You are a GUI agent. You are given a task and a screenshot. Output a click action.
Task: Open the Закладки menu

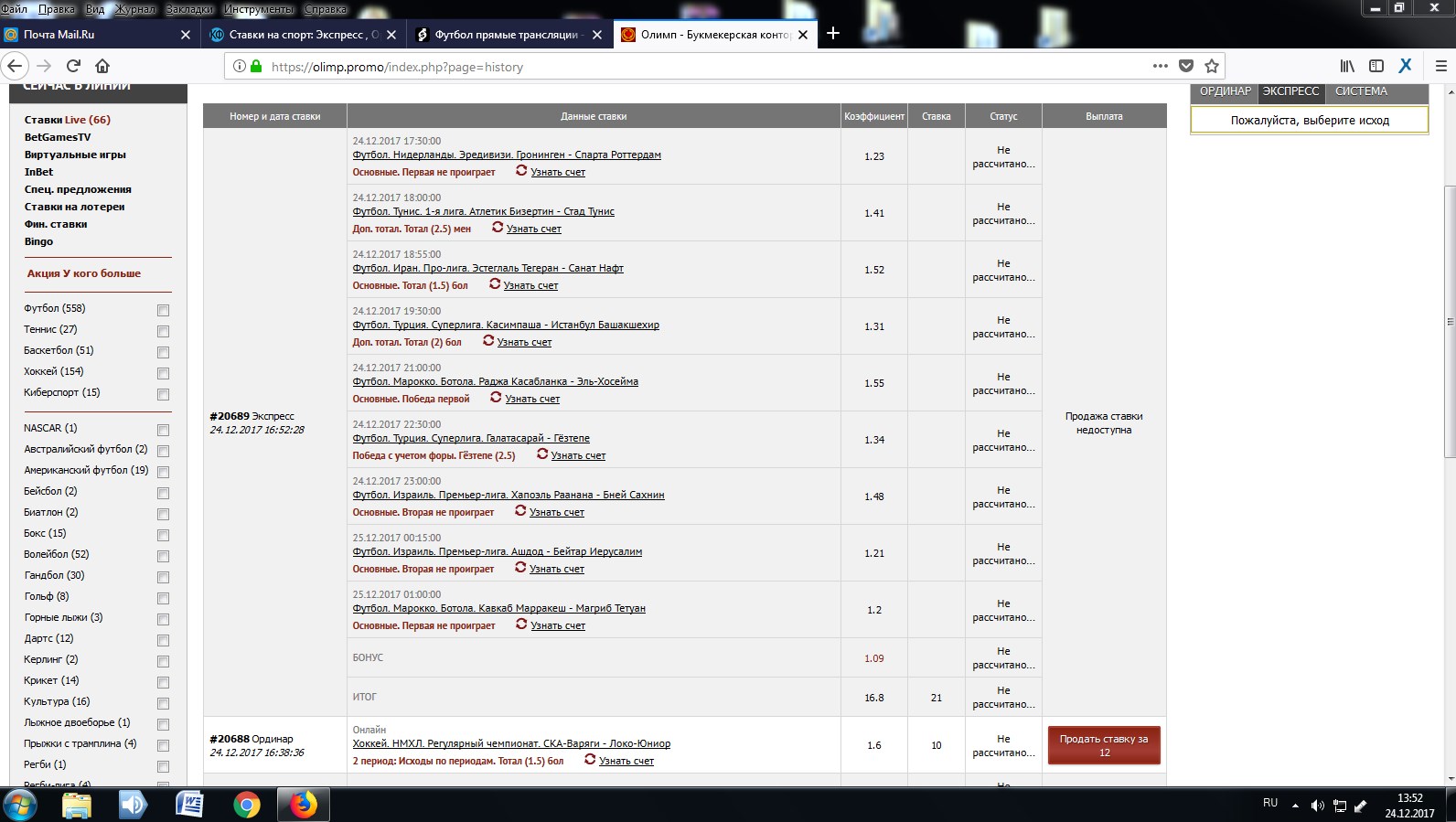(189, 9)
